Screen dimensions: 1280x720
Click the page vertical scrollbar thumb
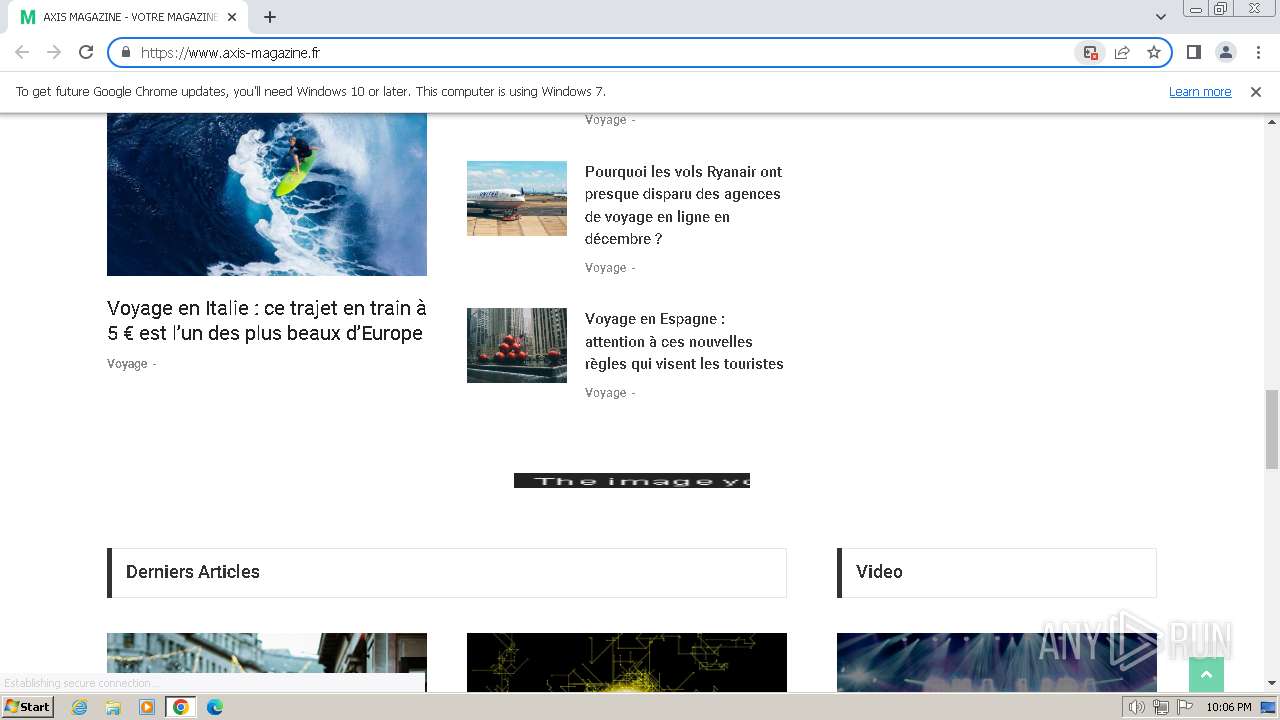click(x=1272, y=429)
